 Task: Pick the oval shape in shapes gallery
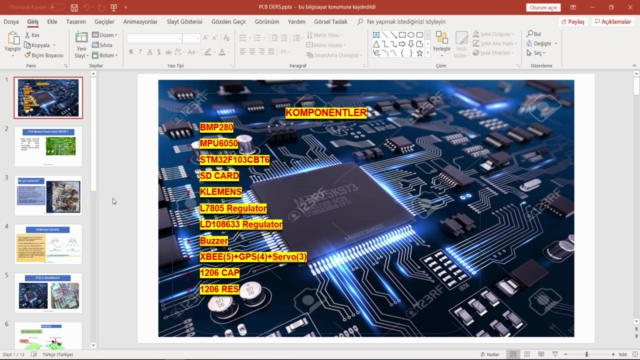(411, 35)
